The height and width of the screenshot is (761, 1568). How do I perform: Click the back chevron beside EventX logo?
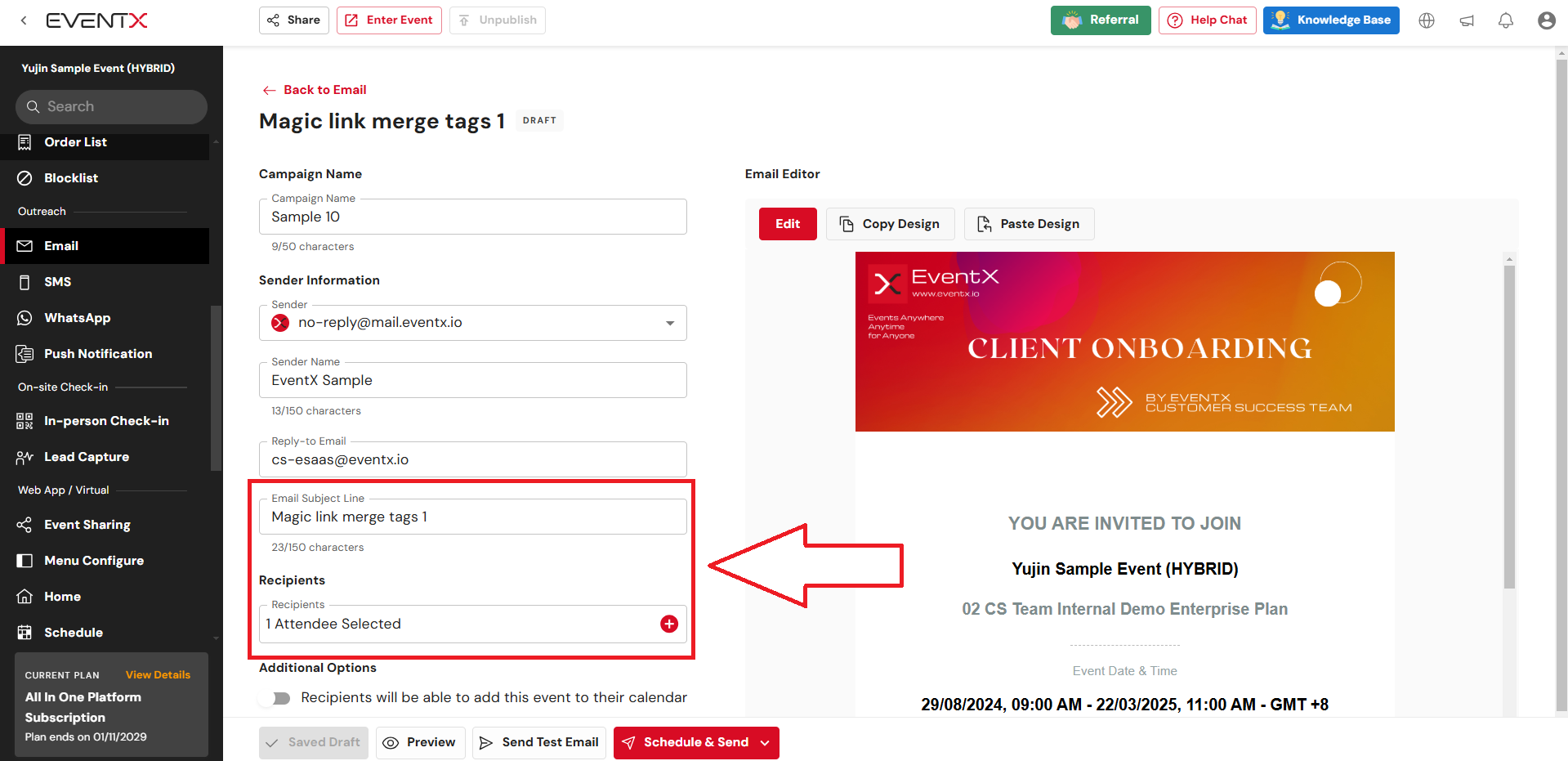tap(24, 20)
